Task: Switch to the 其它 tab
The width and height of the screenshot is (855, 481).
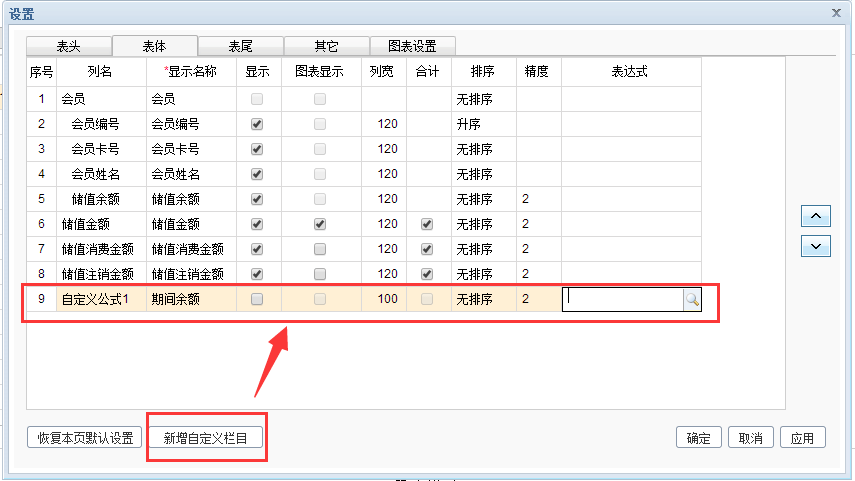Action: pyautogui.click(x=327, y=46)
